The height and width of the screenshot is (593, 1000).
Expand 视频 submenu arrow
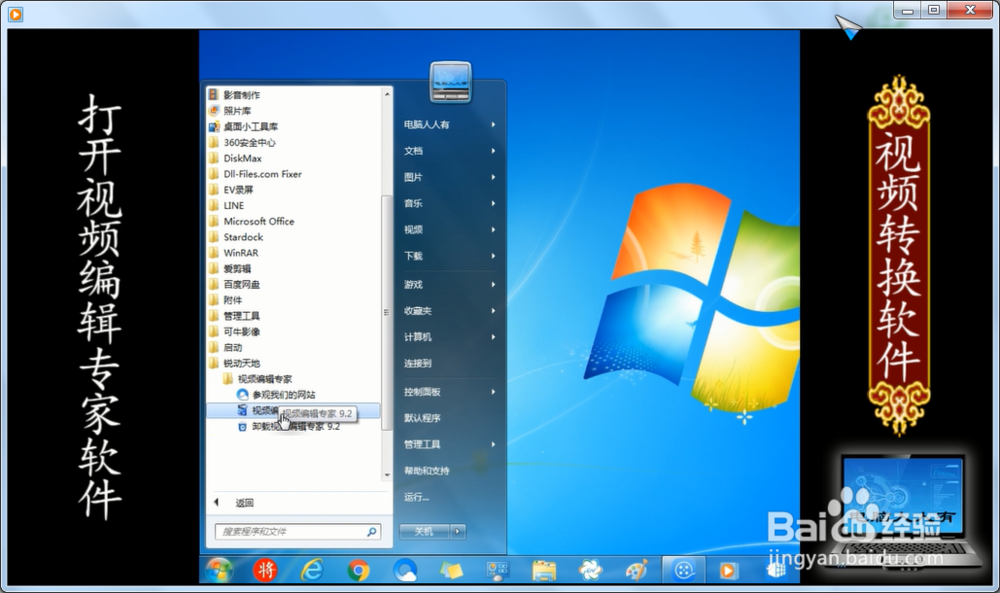point(493,229)
